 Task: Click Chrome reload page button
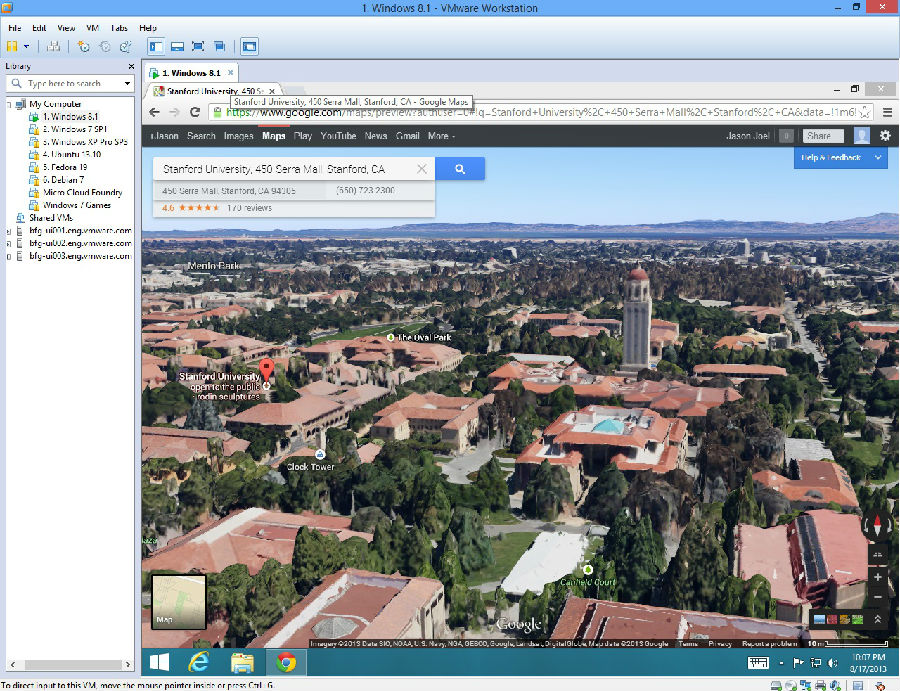click(196, 113)
